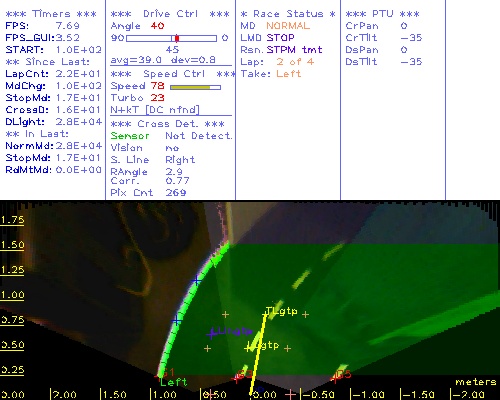The image size is (500, 400).
Task: Click the green Left label at curve base
Action: click(173, 382)
